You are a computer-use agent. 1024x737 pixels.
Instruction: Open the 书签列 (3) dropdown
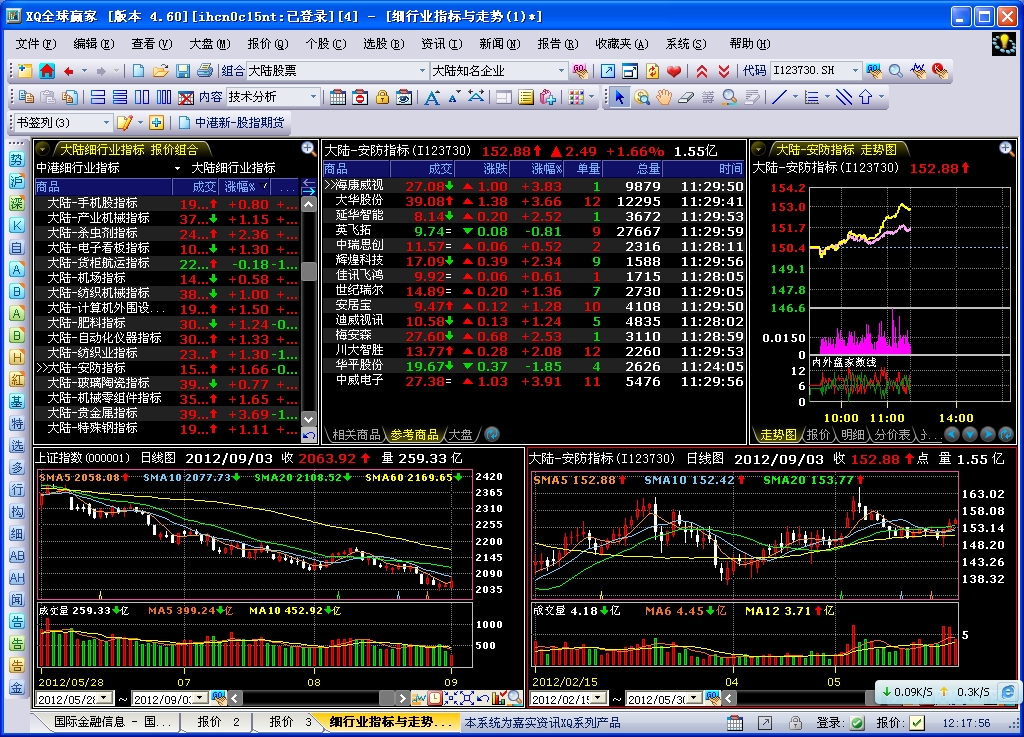106,122
